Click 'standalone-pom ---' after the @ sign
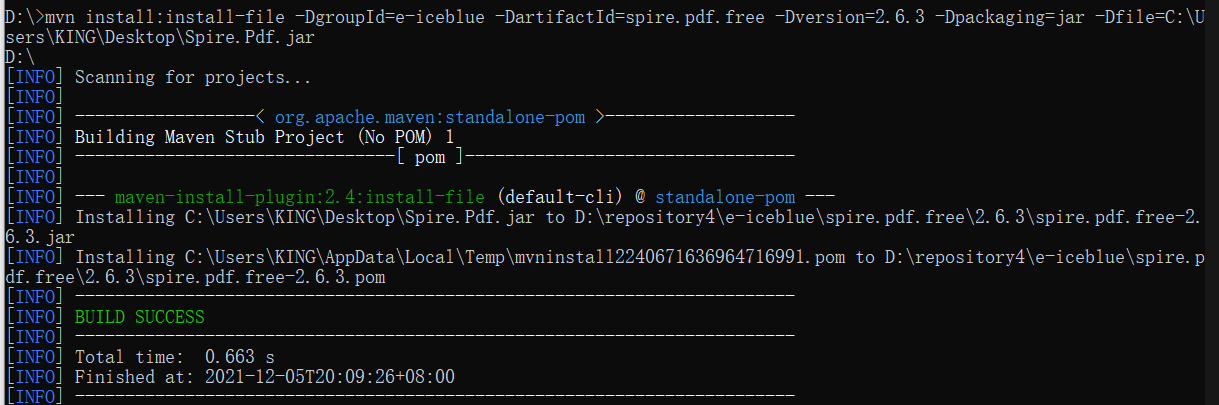 pyautogui.click(x=744, y=197)
